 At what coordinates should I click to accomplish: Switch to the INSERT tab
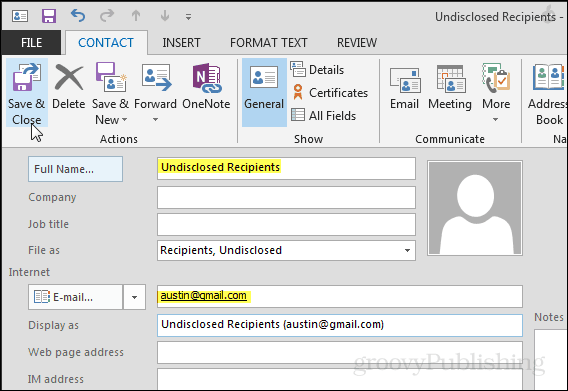181,43
